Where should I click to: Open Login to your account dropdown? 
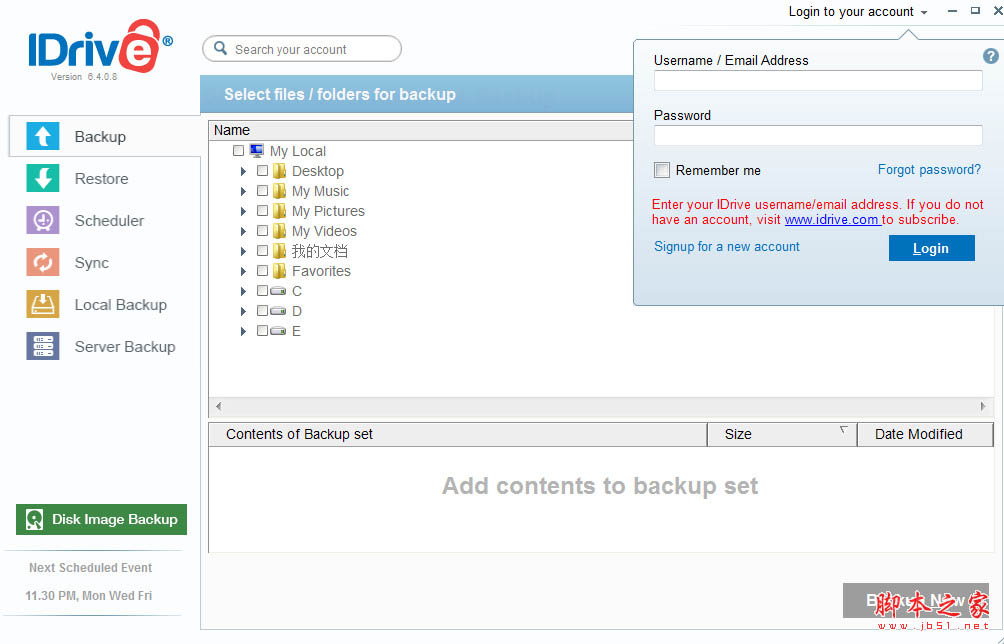click(x=857, y=12)
